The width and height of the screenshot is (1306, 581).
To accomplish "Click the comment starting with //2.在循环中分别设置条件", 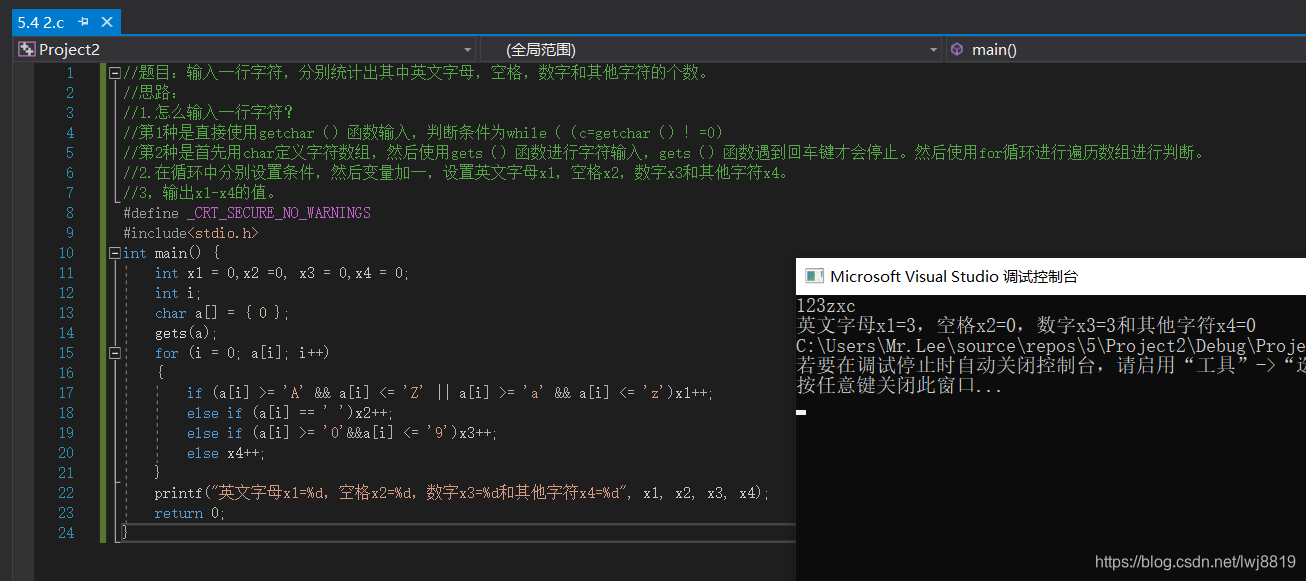I will (x=457, y=173).
